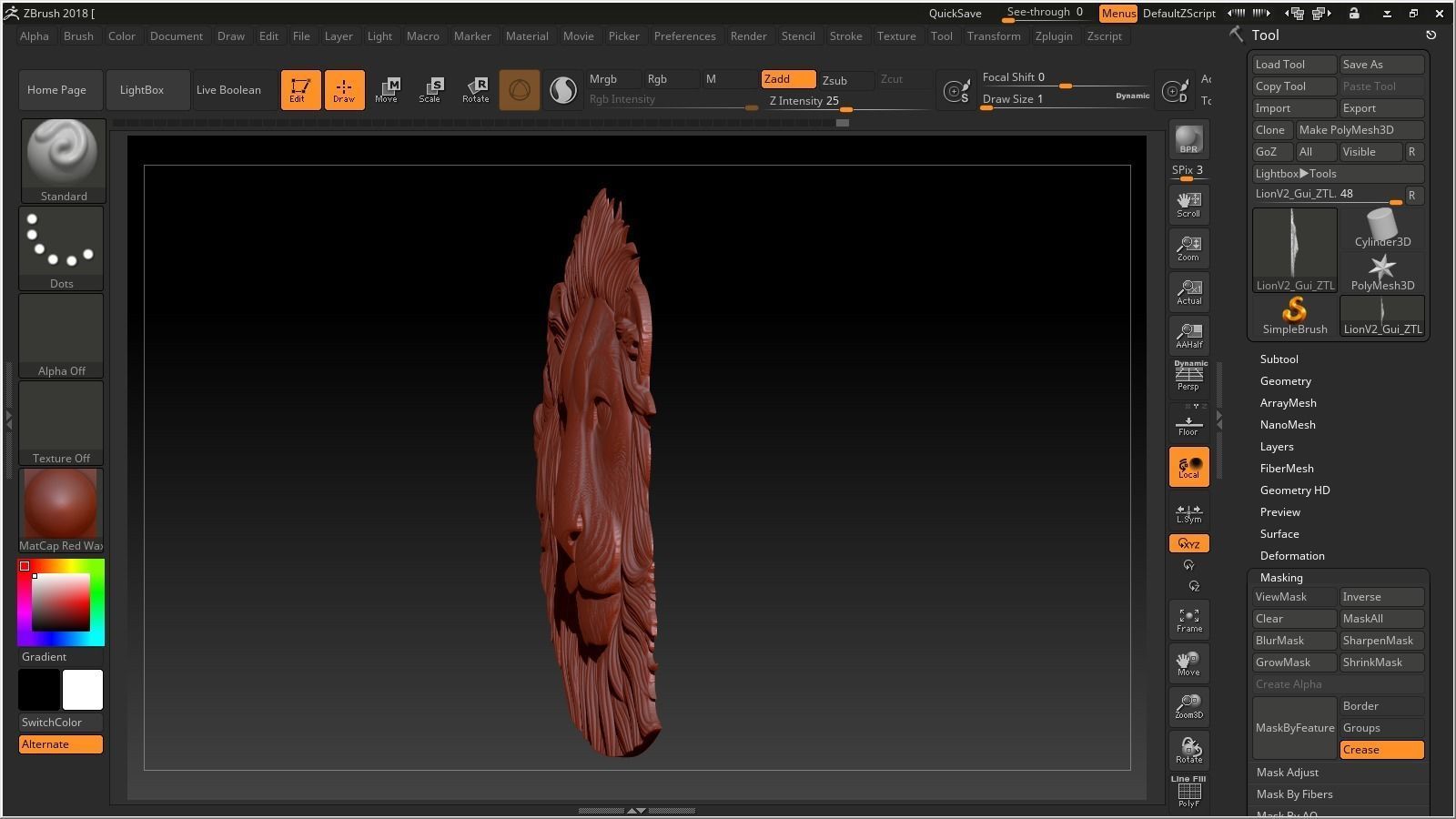Expand the Geometry section
Image resolution: width=1456 pixels, height=819 pixels.
(x=1285, y=381)
